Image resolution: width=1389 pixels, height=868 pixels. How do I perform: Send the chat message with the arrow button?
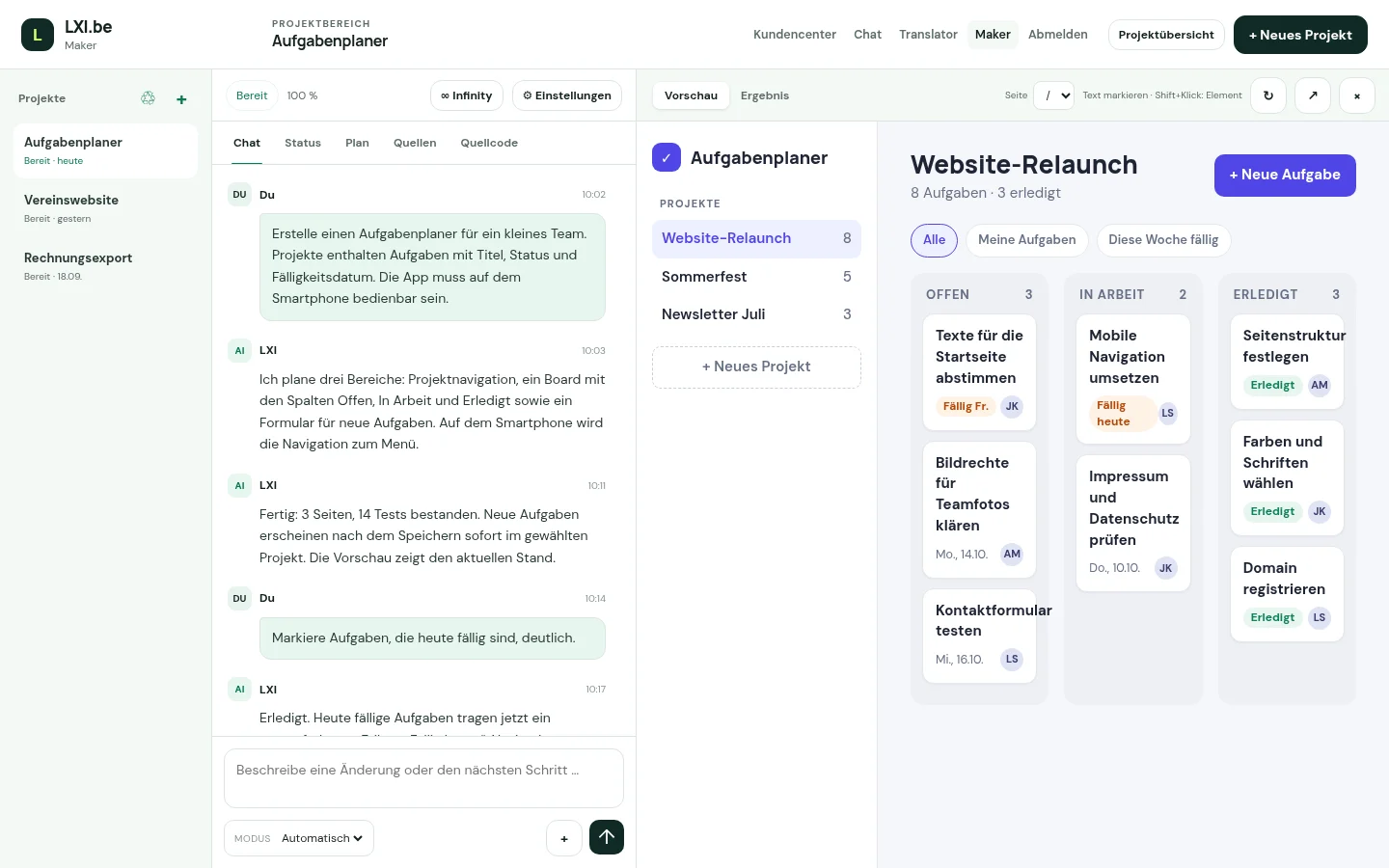tap(607, 837)
